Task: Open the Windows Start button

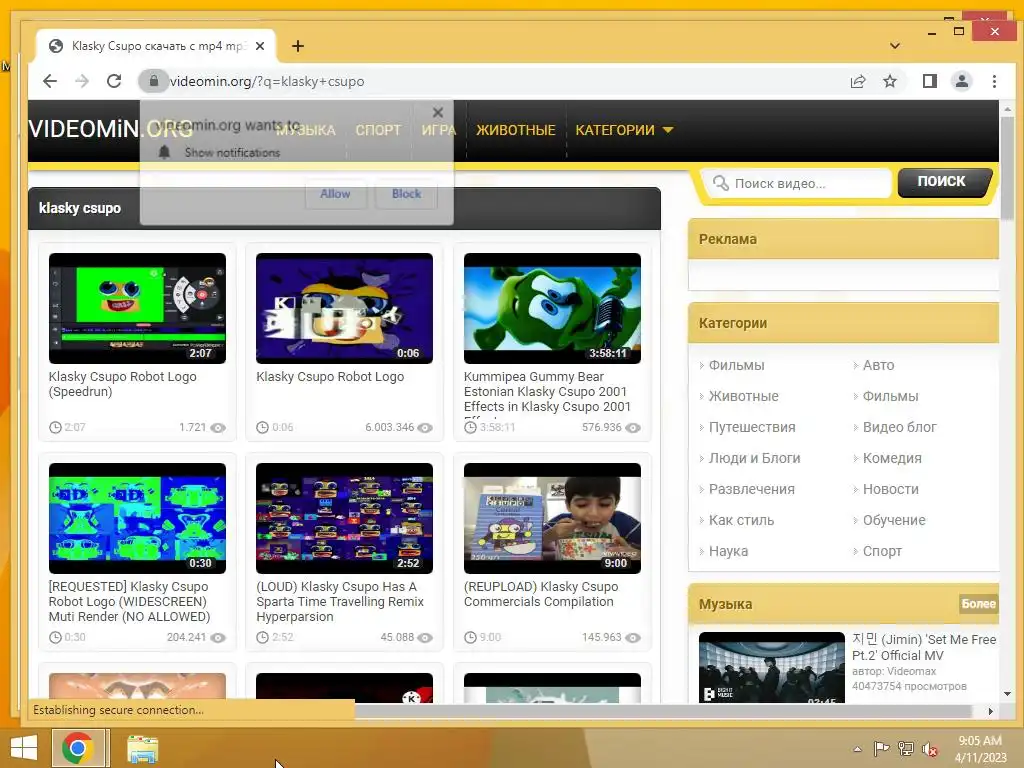Action: click(x=24, y=748)
